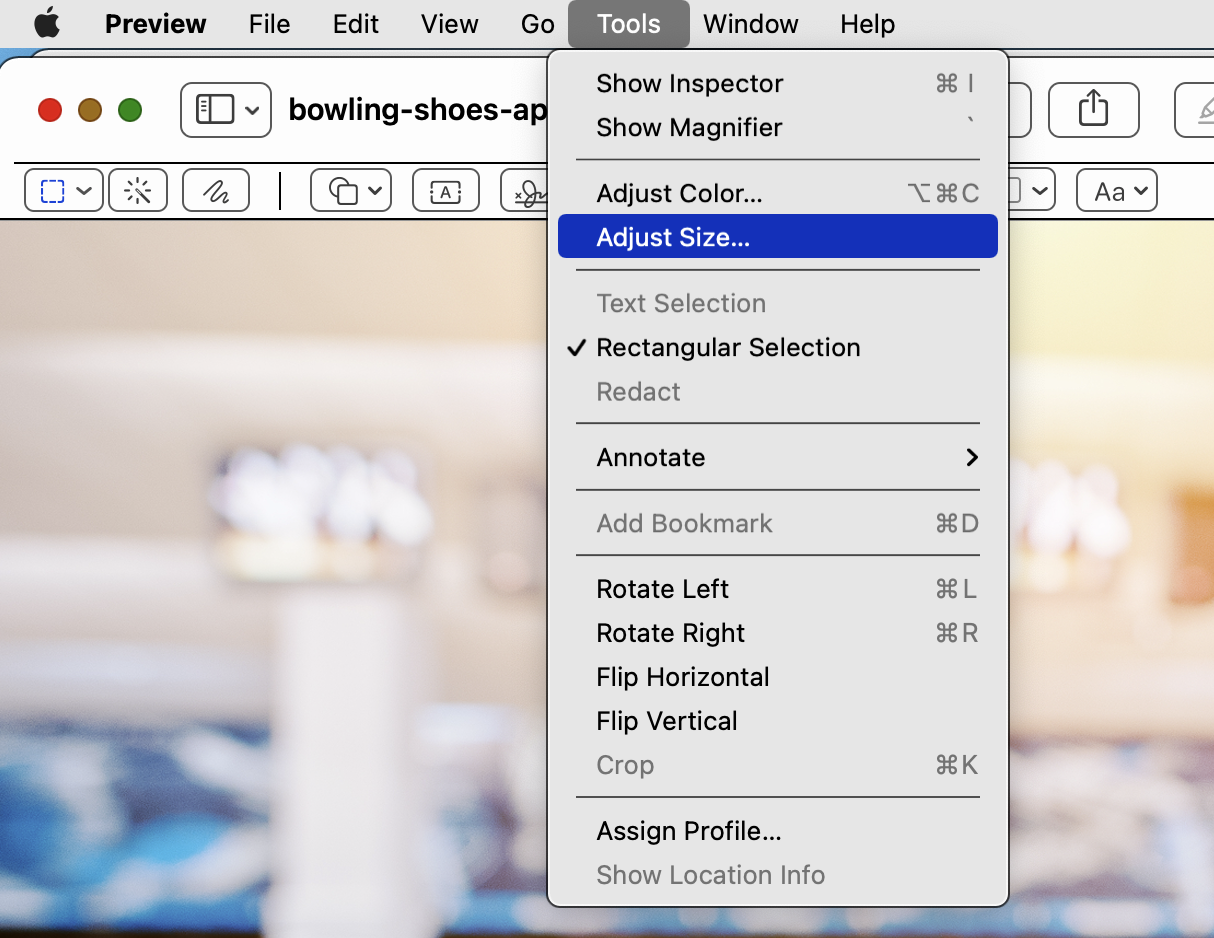Open the Aa text style dropdown
Image resolution: width=1214 pixels, height=938 pixels.
pos(1117,191)
